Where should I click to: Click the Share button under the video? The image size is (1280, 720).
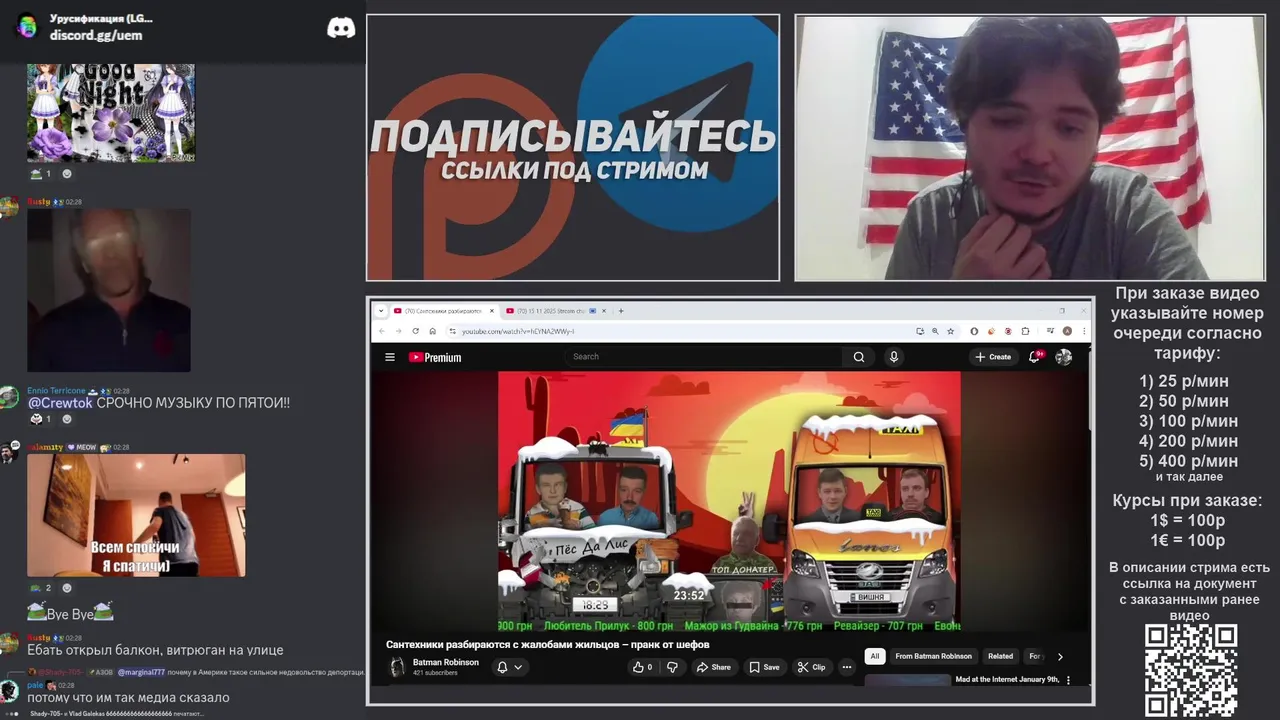tap(714, 667)
